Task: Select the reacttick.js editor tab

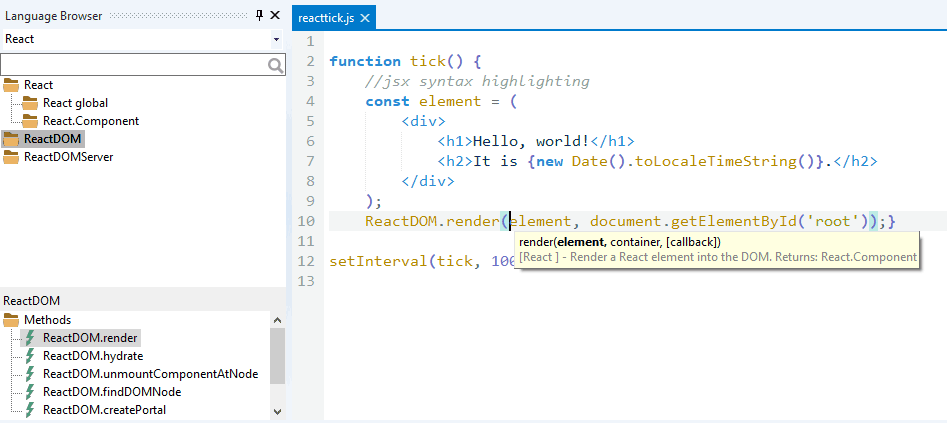Action: point(325,19)
